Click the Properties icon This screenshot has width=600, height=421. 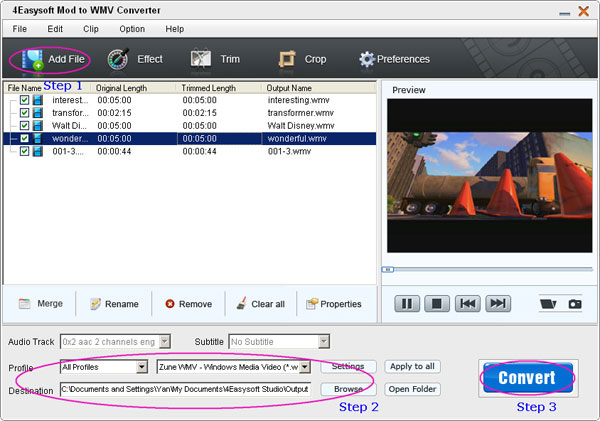(x=312, y=304)
